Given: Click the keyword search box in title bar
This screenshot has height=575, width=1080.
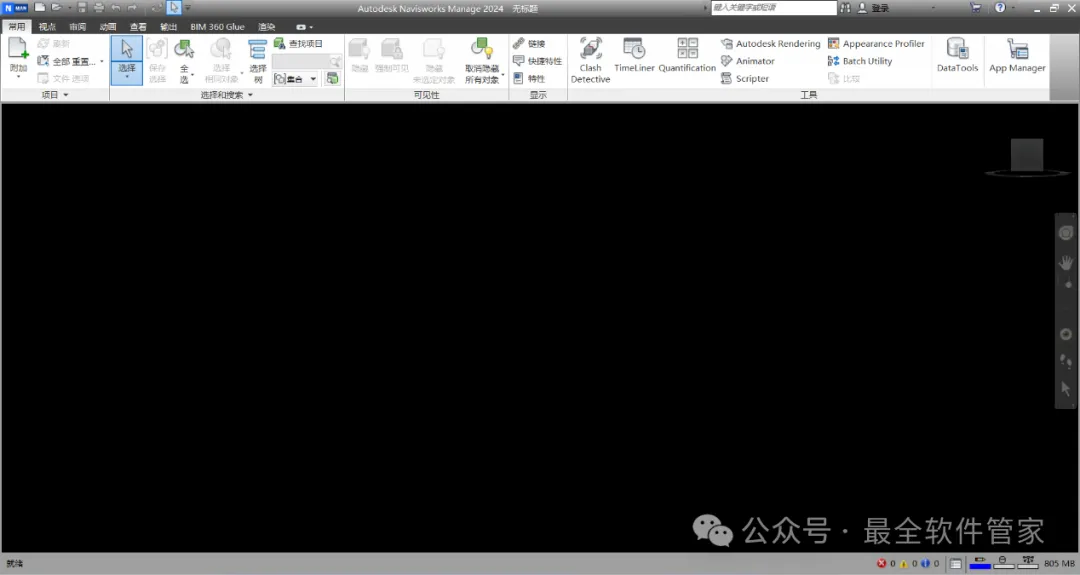Looking at the screenshot, I should tap(773, 8).
